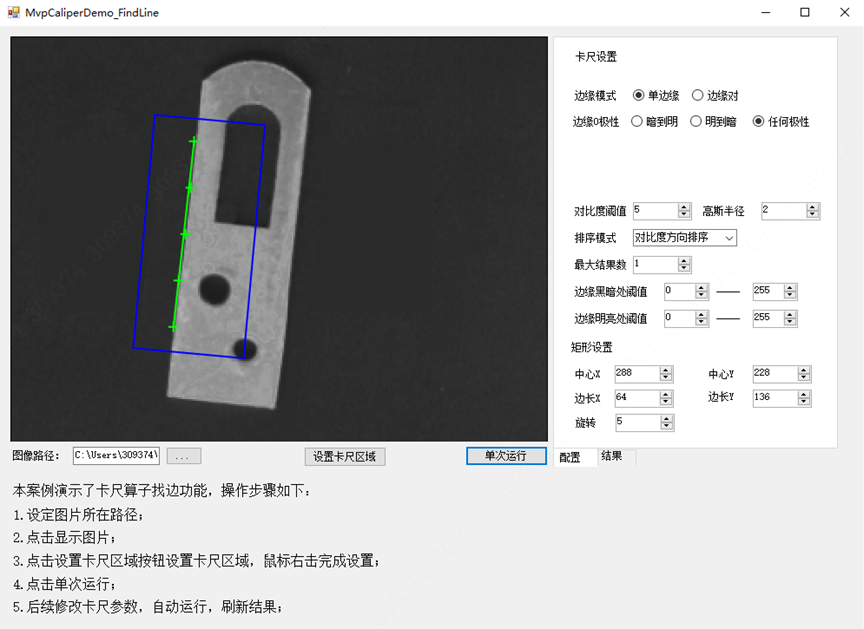Click the browse "..." button for image path

183,457
